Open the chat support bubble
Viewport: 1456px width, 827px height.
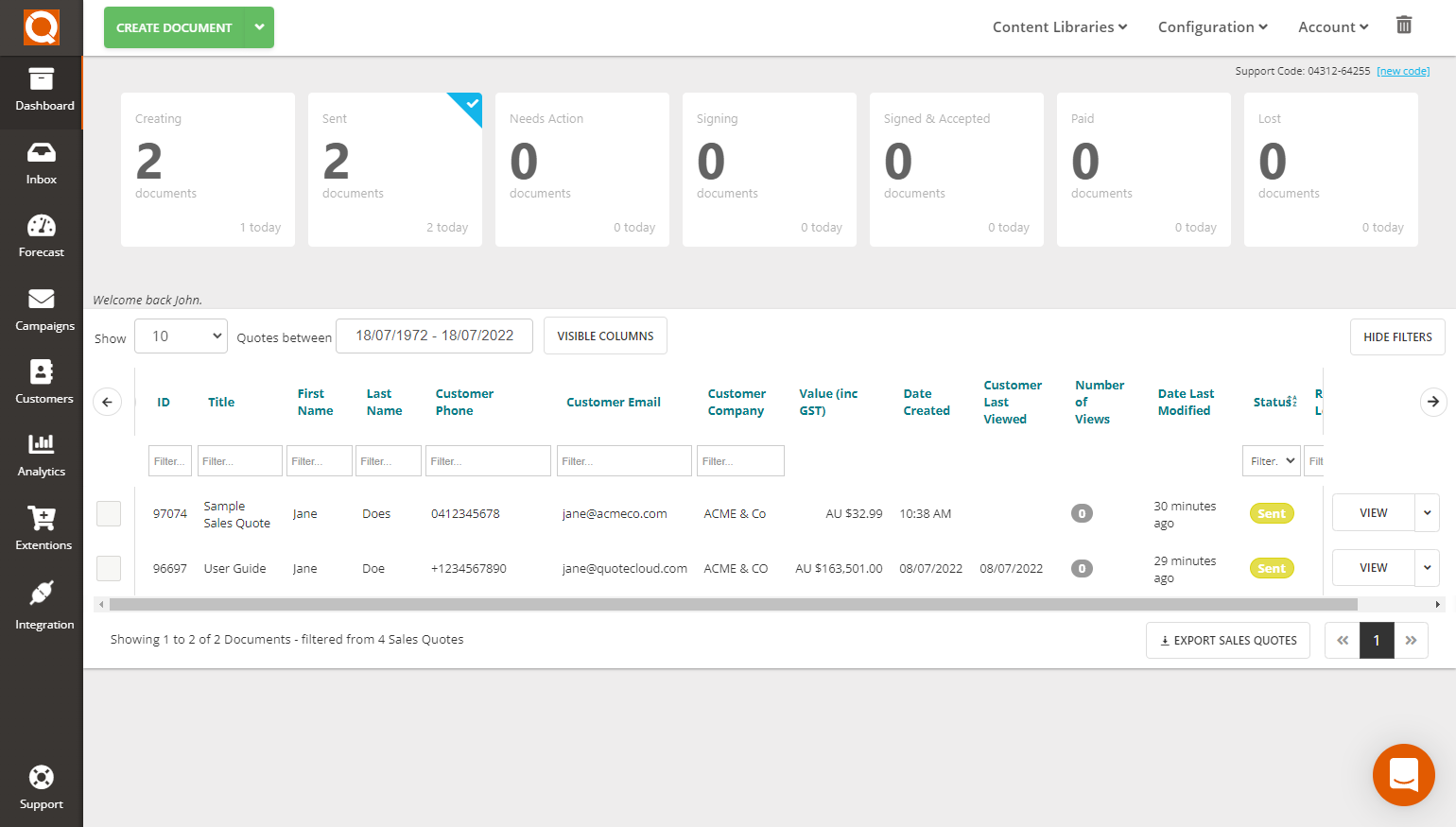(x=1403, y=775)
